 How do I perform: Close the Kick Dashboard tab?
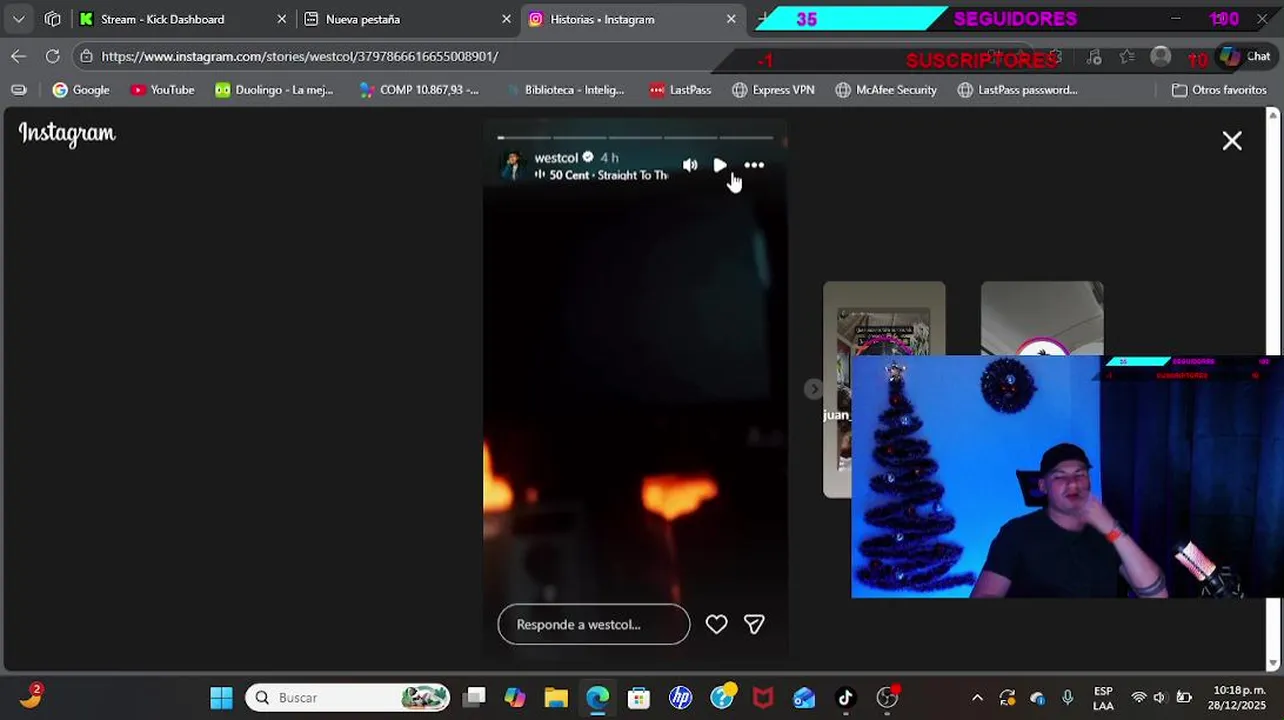(281, 19)
